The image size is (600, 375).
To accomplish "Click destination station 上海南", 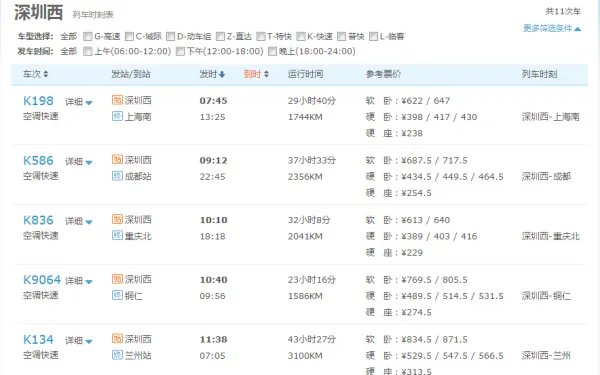I will 138,116.
